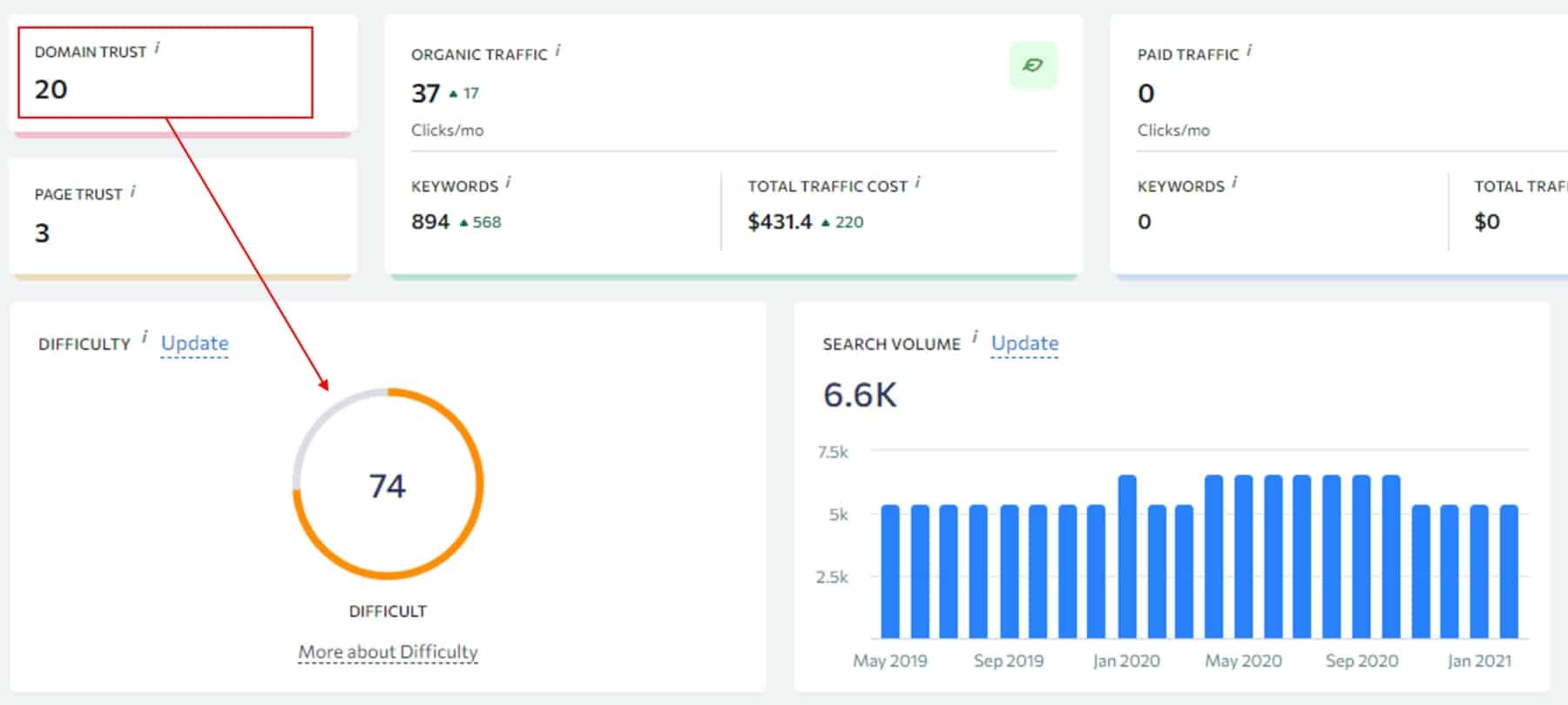Click the 2.5k y-axis label
The image size is (1568, 705).
coord(832,577)
